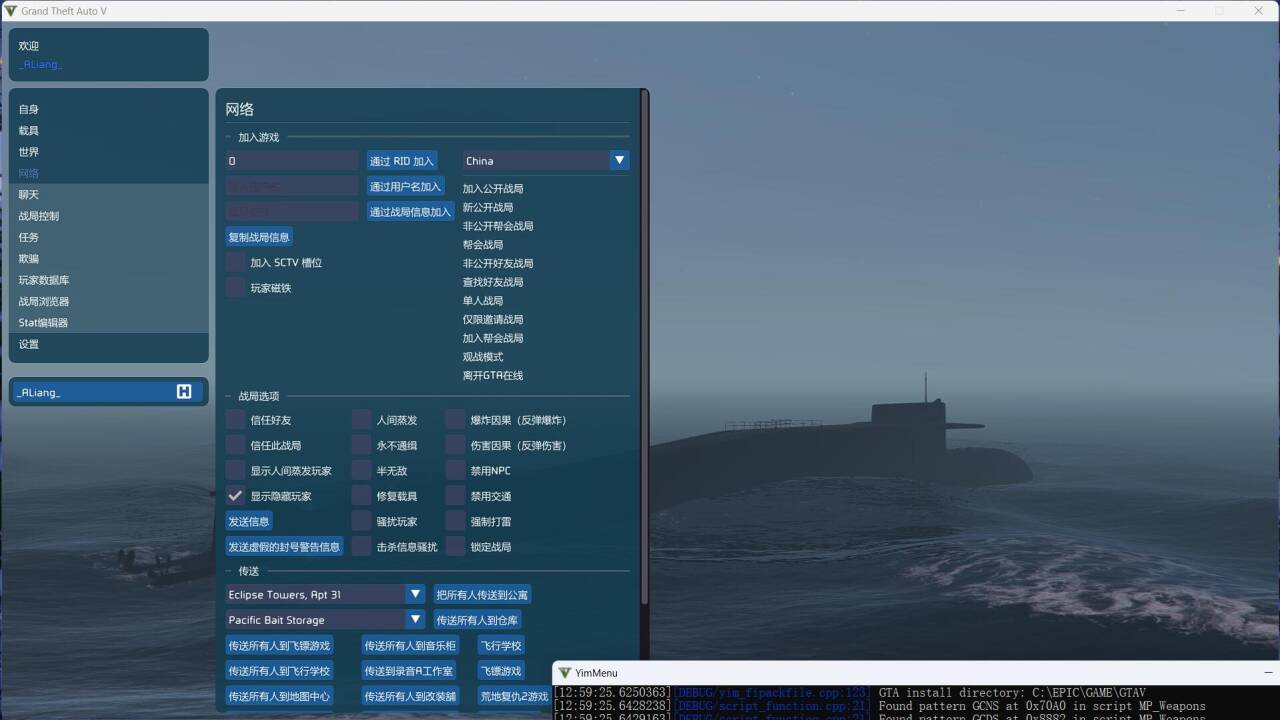Enable the 禁用NPC checkbox
Image resolution: width=1280 pixels, height=720 pixels.
[x=455, y=470]
